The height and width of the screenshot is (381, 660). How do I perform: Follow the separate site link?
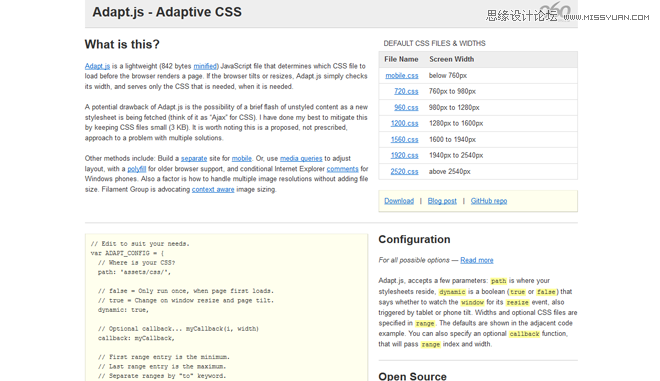coord(194,158)
